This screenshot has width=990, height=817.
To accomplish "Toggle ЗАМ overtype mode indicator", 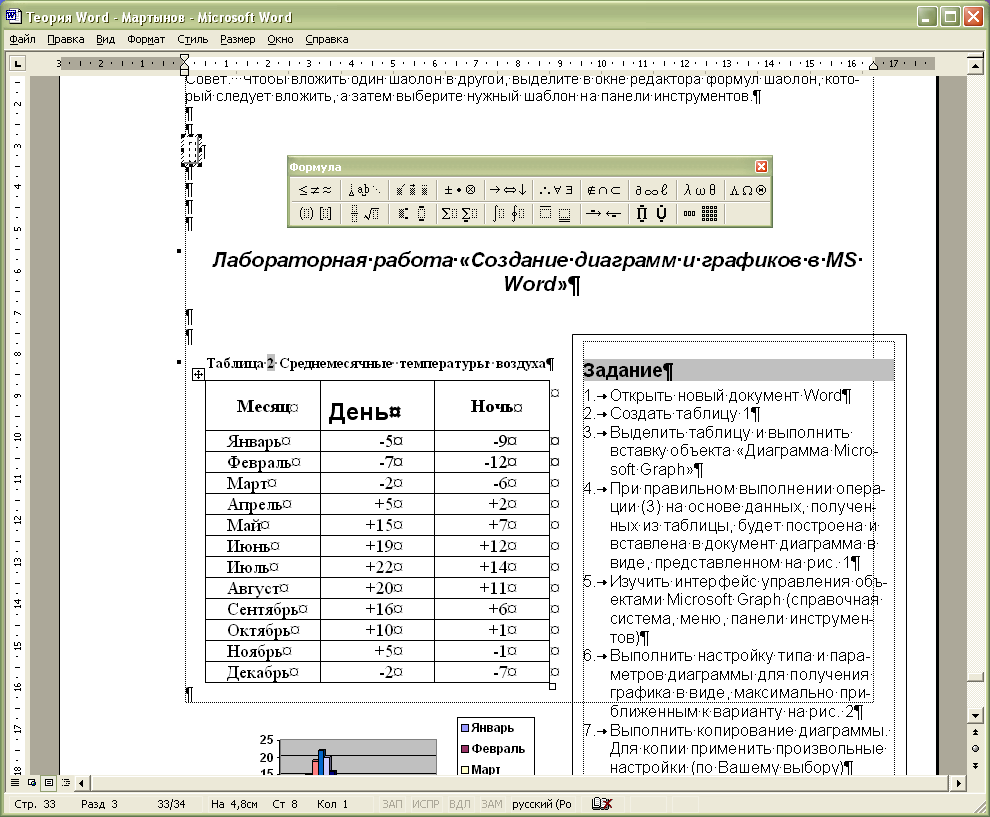I will click(x=492, y=804).
